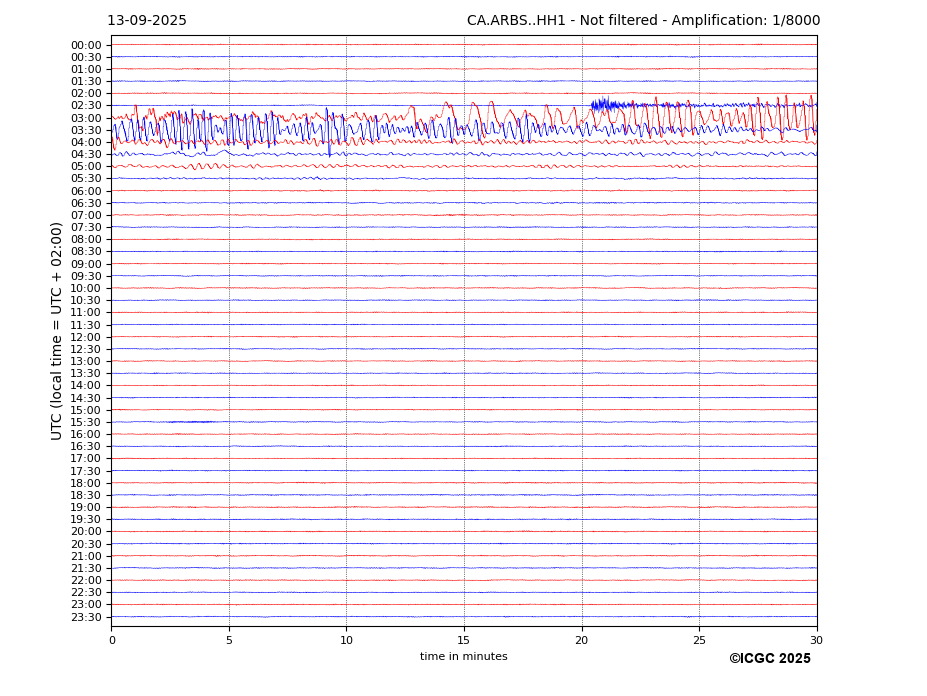The image size is (927, 696).
Task: Select the 12:30 time row label
Action: pos(86,349)
